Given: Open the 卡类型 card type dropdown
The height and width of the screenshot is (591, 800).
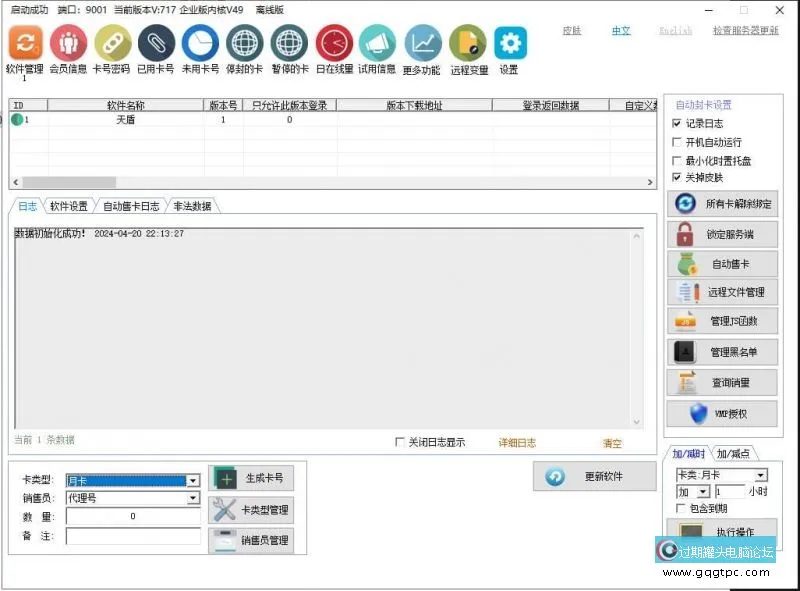Looking at the screenshot, I should [193, 481].
